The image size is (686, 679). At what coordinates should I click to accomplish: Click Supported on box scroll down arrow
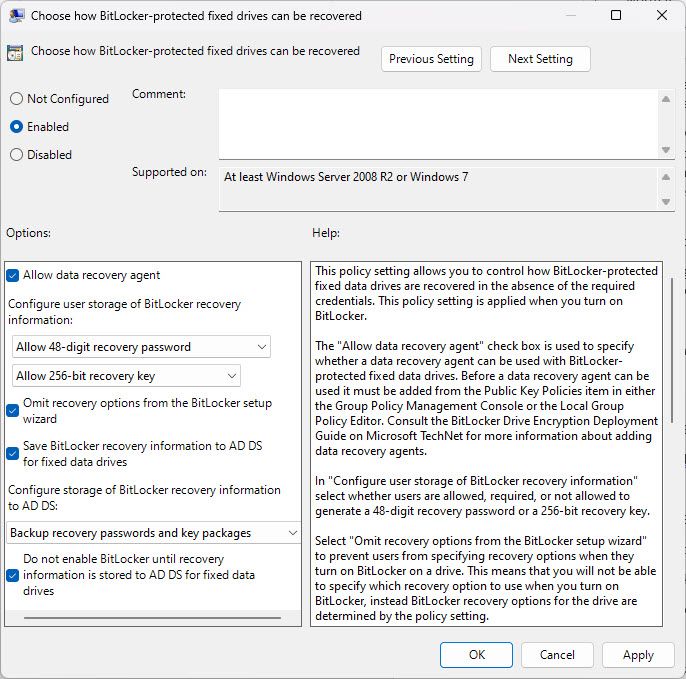tap(666, 202)
